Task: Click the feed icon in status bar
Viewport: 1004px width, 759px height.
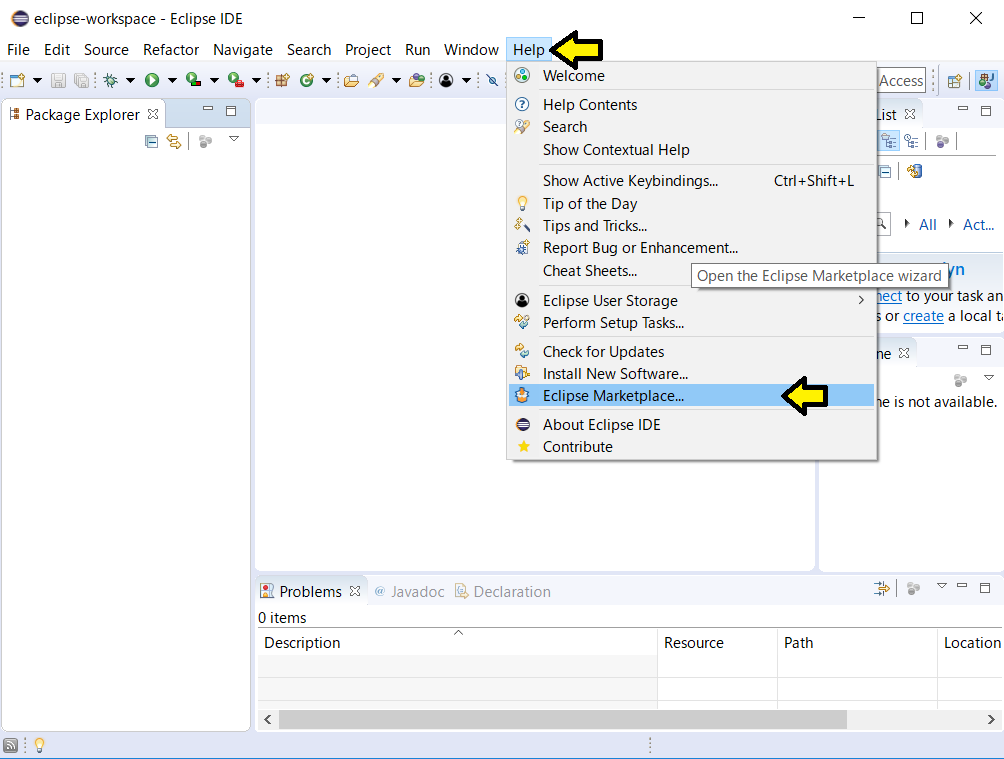Action: (10, 745)
